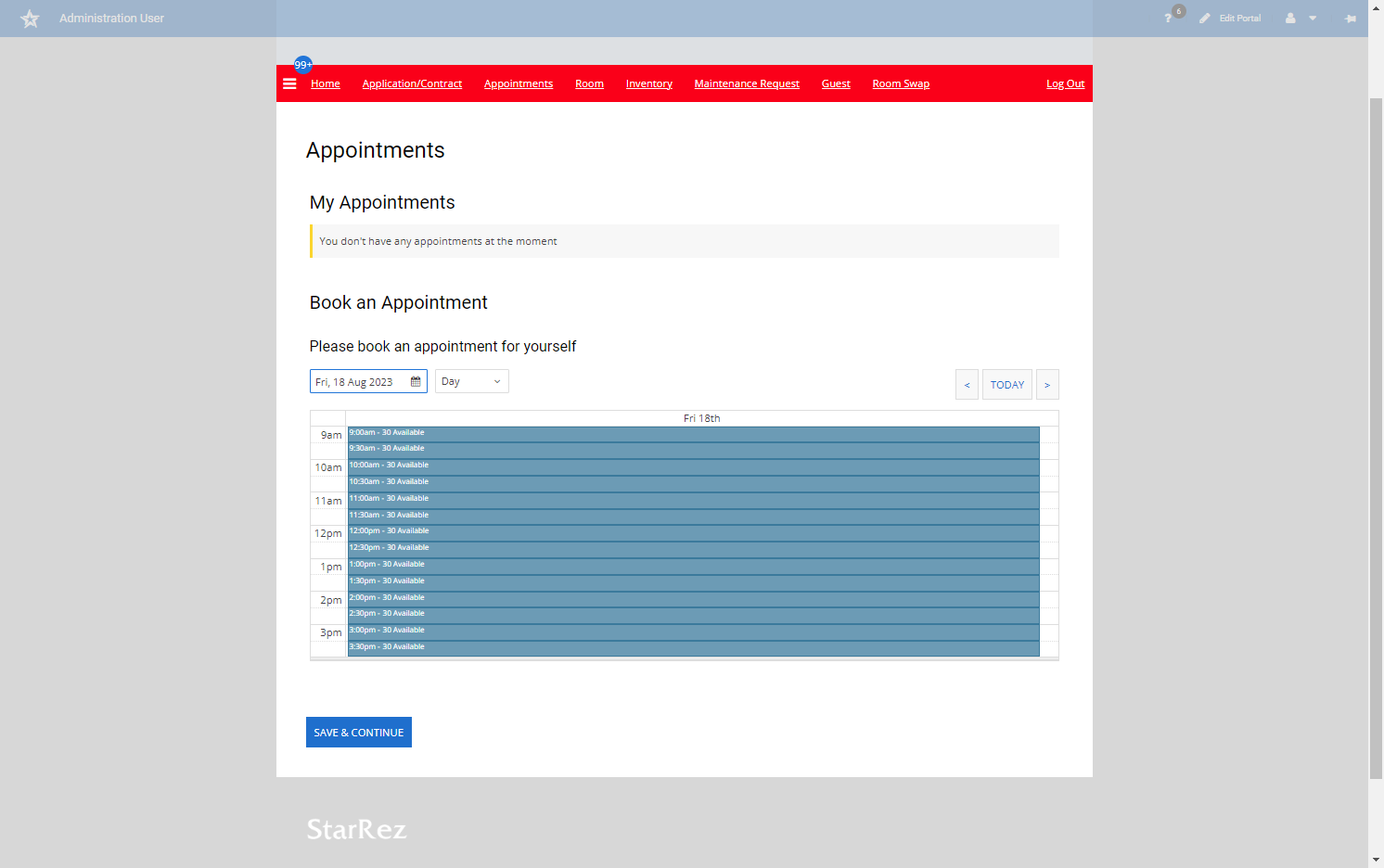The image size is (1384, 868).
Task: Pick the 11:00am - 30 Available slot
Action: (x=693, y=501)
